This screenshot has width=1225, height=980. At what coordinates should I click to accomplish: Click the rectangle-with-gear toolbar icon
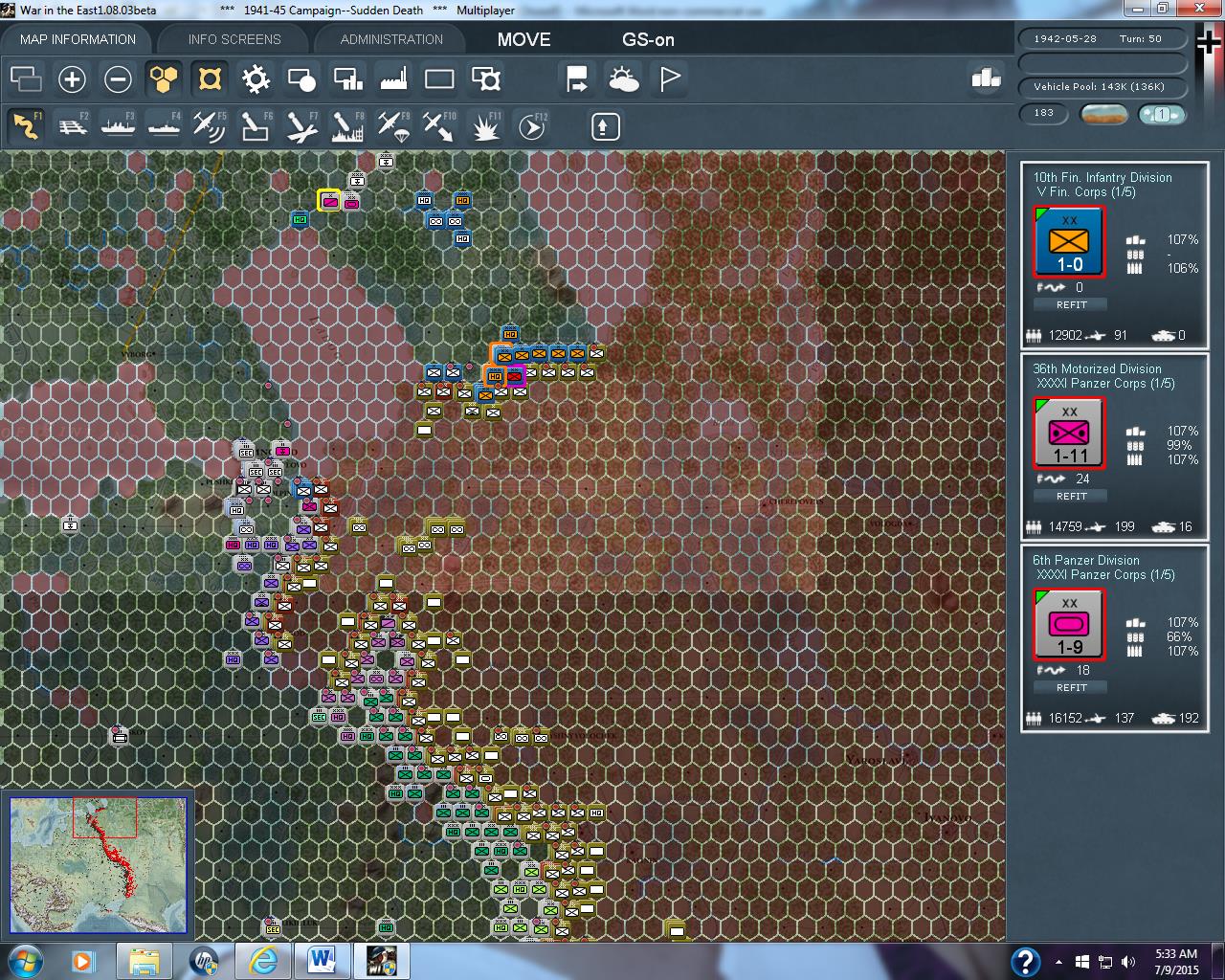click(x=486, y=78)
